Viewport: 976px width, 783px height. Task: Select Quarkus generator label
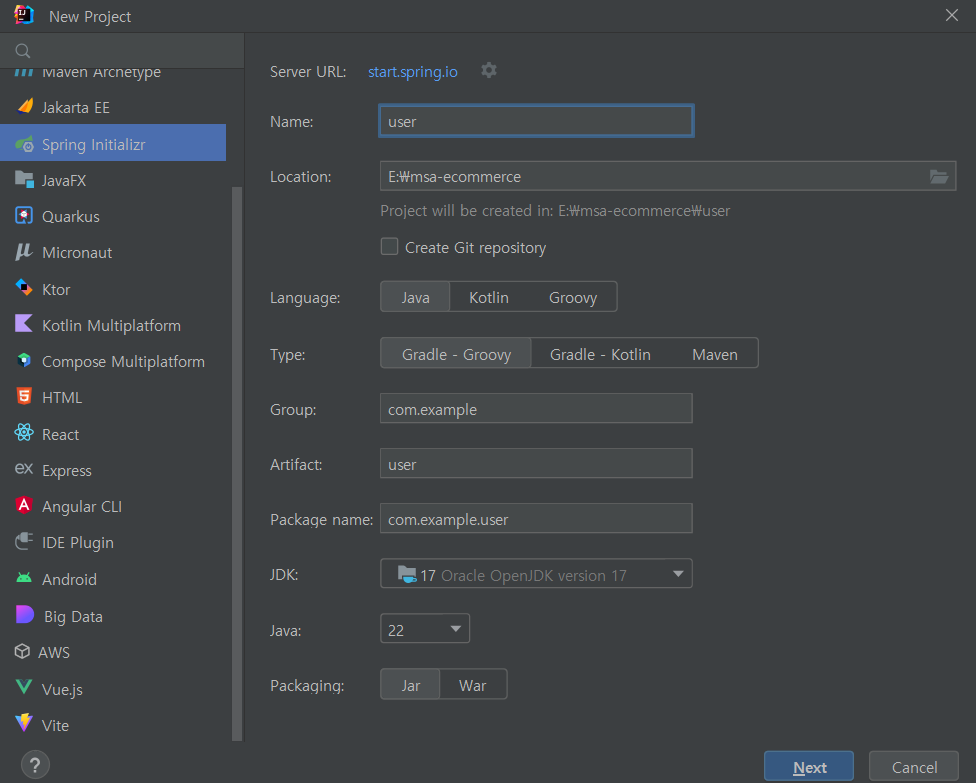click(70, 217)
